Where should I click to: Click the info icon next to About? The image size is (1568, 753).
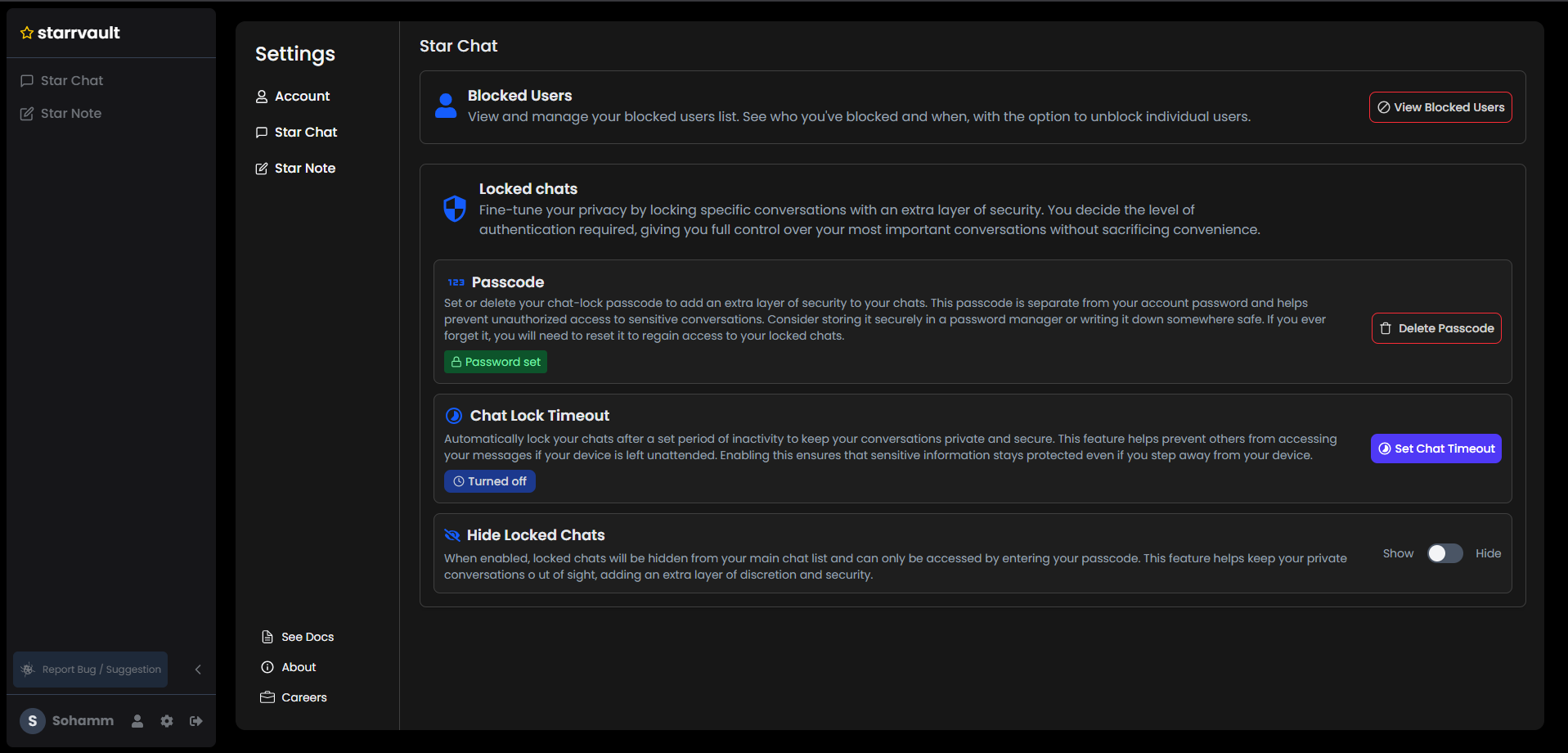267,666
